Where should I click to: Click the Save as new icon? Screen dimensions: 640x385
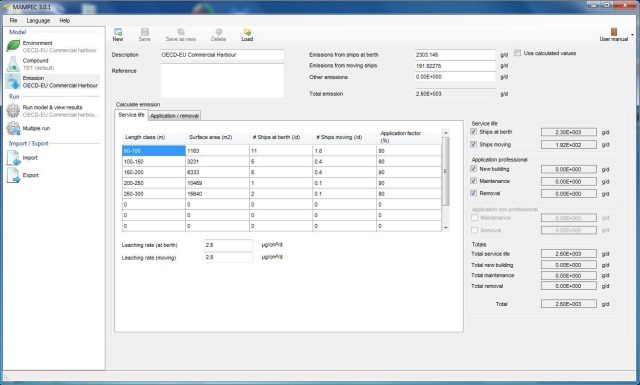[181, 32]
